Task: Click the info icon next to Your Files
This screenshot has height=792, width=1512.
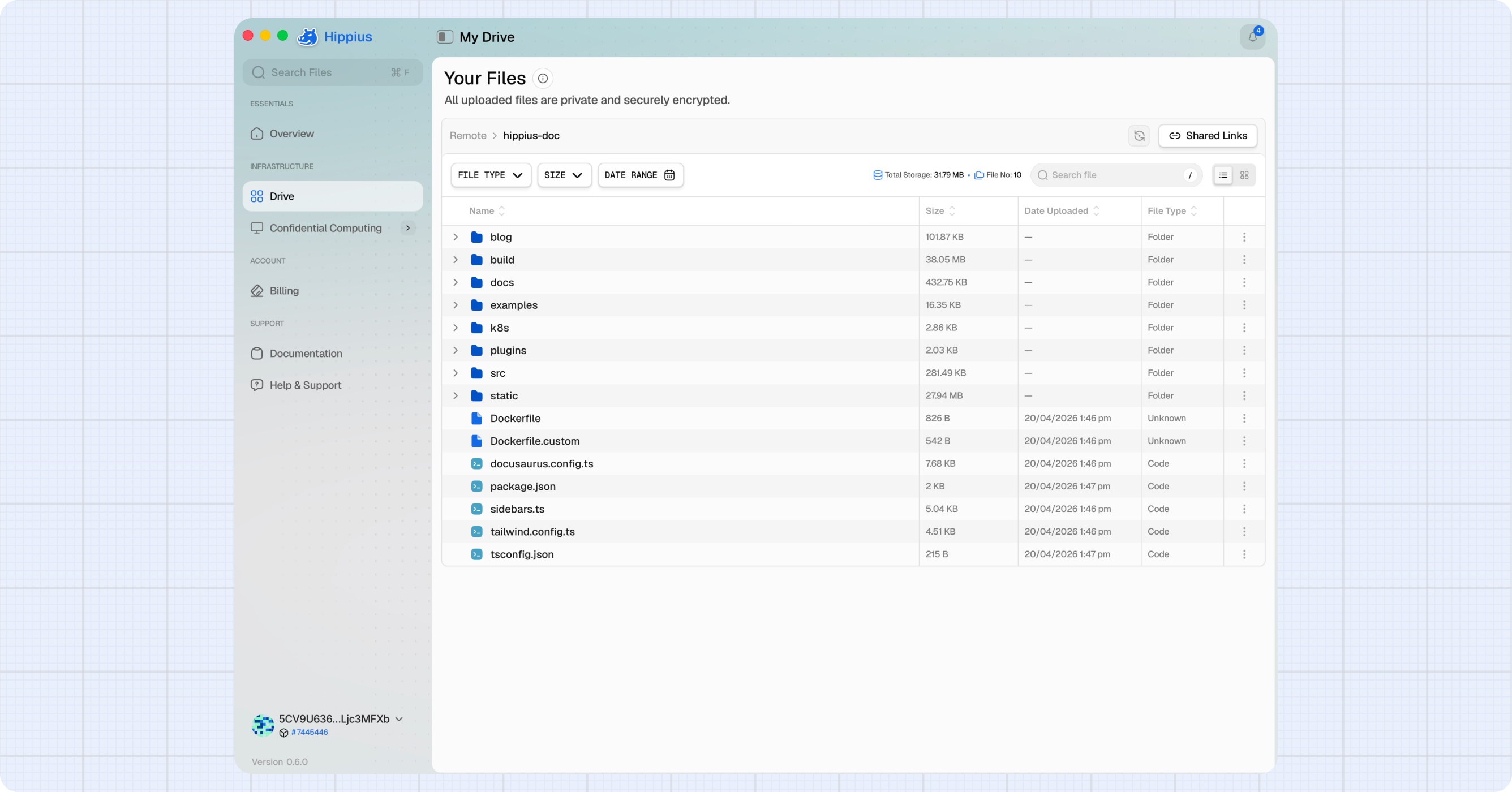Action: click(543, 78)
